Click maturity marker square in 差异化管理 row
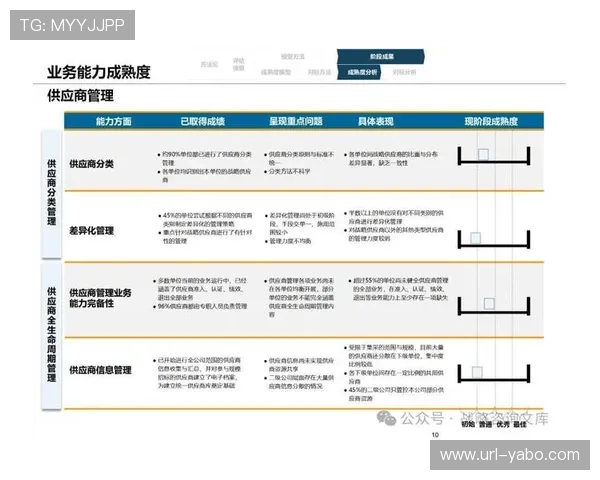Screen dimensions: 600x480 (477, 237)
